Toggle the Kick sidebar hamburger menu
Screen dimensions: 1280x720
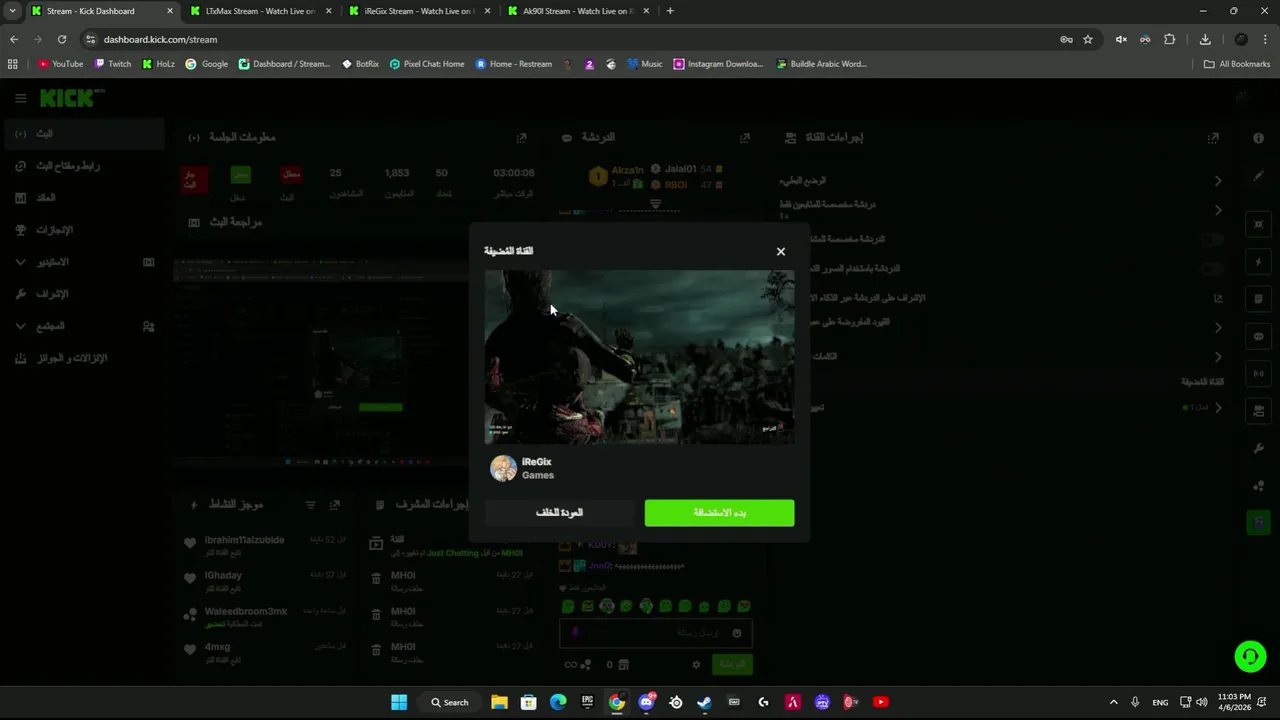click(x=20, y=98)
